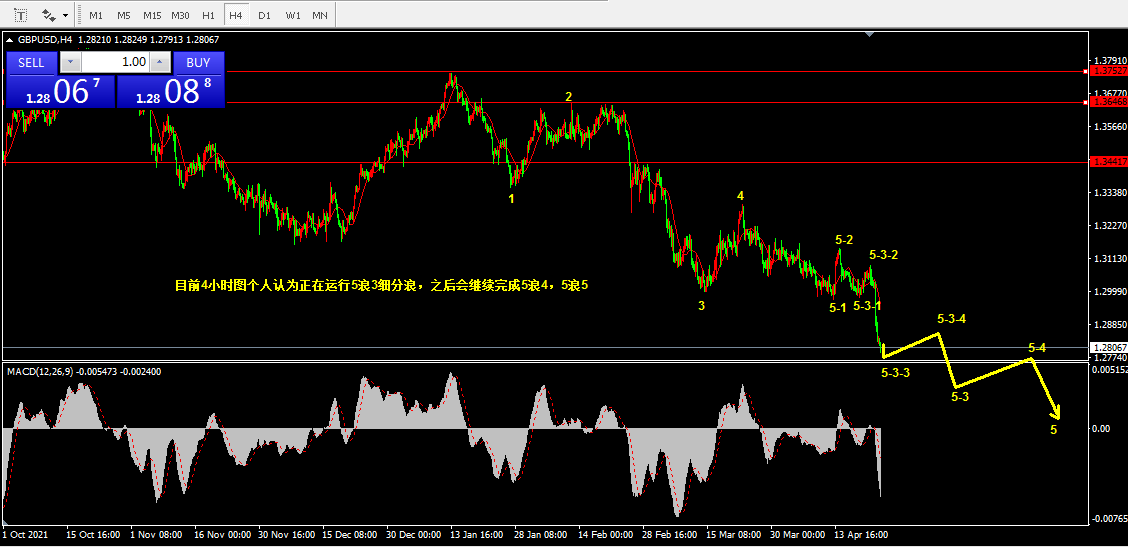The height and width of the screenshot is (548, 1128).
Task: Select the Arrows drawing tool
Action: click(x=49, y=14)
